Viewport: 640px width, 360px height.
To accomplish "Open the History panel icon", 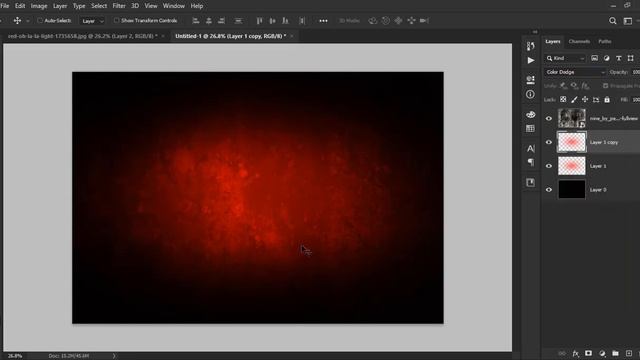I will tap(530, 46).
